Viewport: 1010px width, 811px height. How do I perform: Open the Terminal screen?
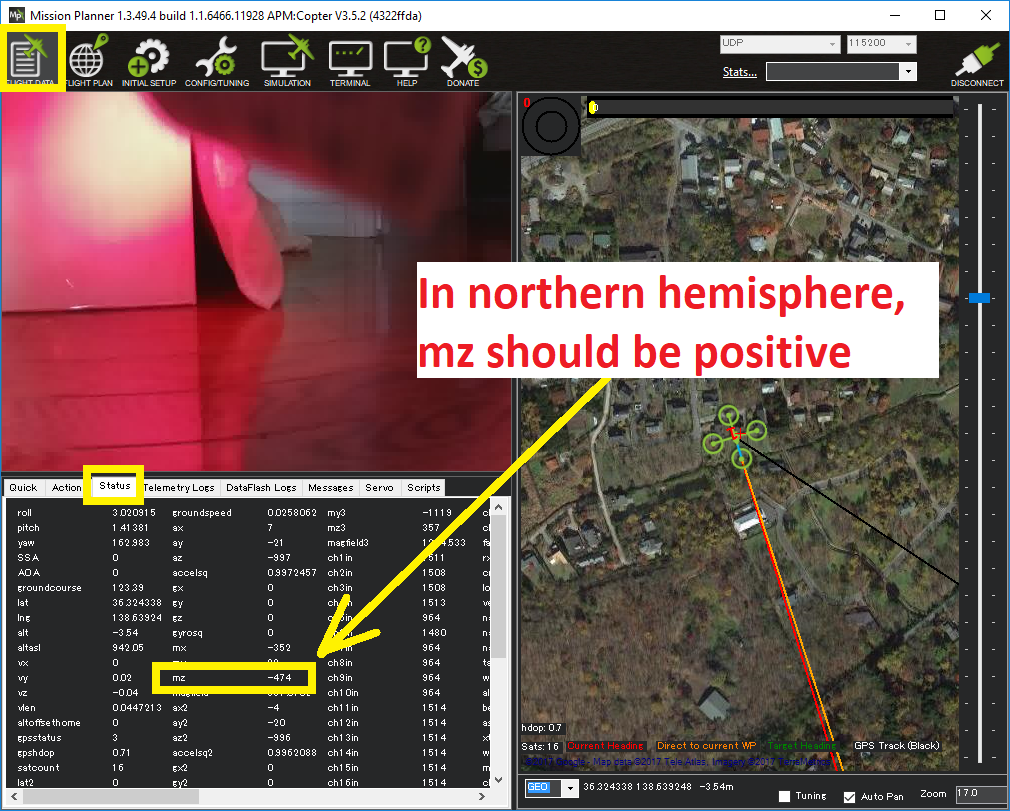(350, 63)
